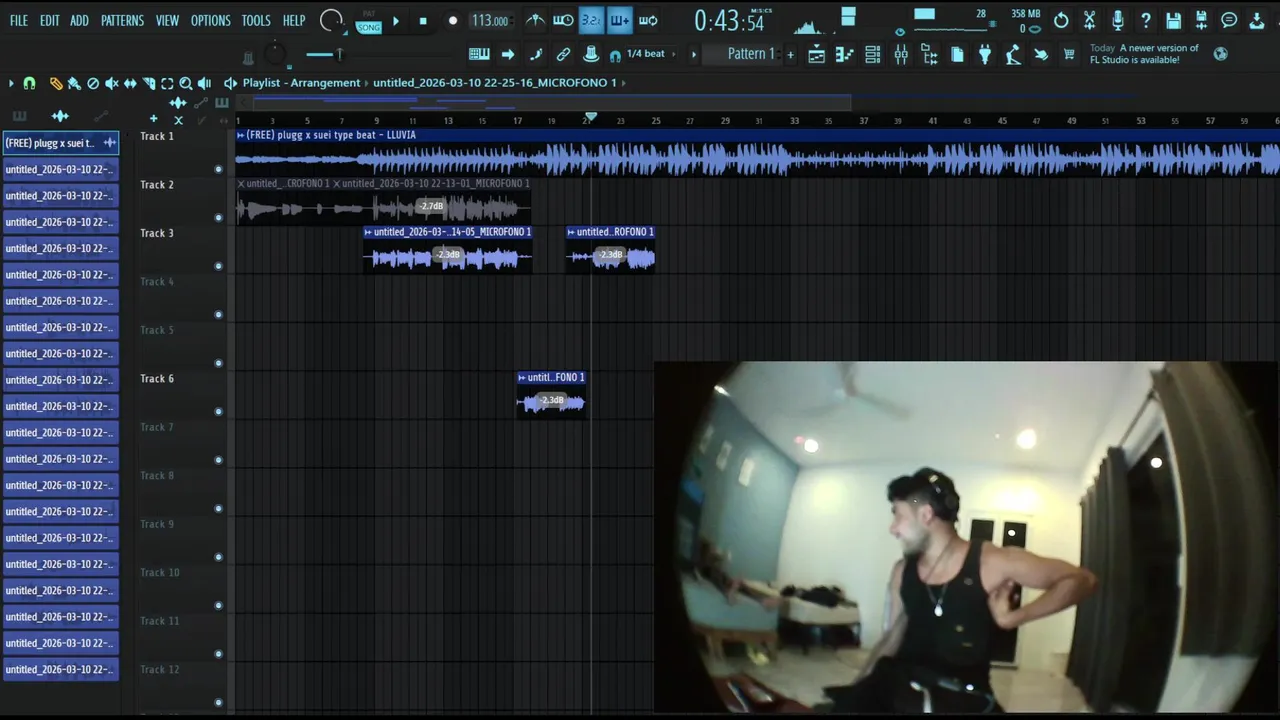Screen dimensions: 1280x720
Task: Mute Track 1 using its dot
Action: [218, 169]
